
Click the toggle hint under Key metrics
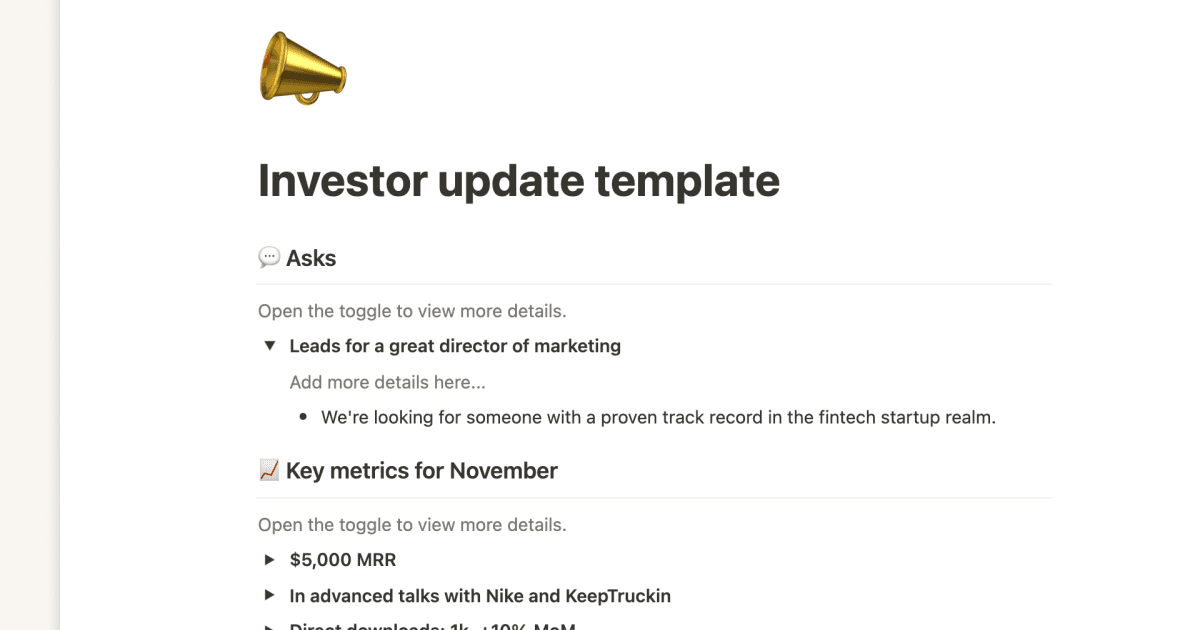412,524
